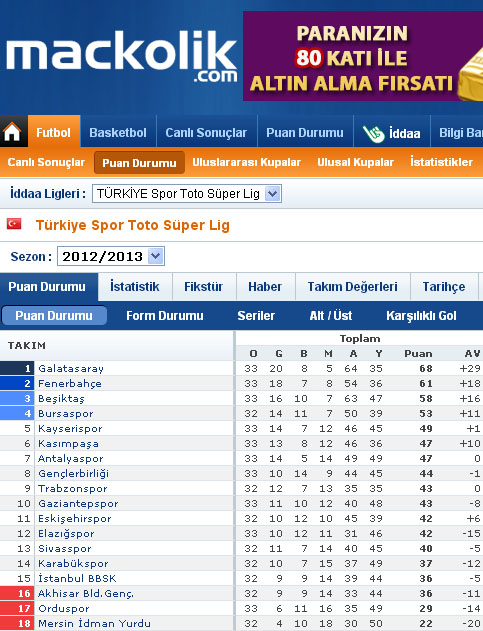This screenshot has height=631, width=483.
Task: Open Fenerbahçe team page
Action: click(x=70, y=384)
